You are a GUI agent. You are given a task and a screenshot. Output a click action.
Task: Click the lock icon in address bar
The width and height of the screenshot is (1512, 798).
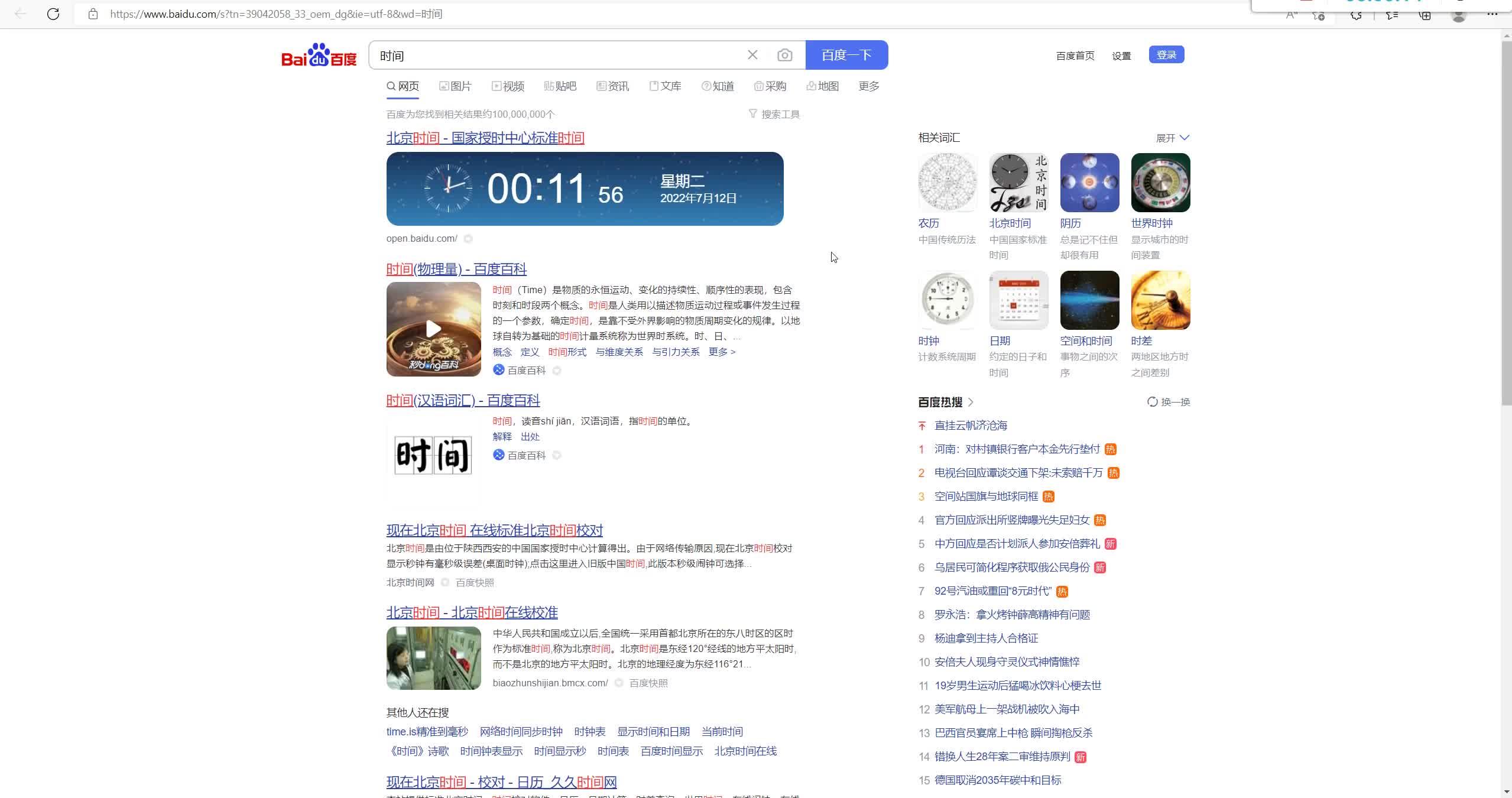pyautogui.click(x=93, y=14)
